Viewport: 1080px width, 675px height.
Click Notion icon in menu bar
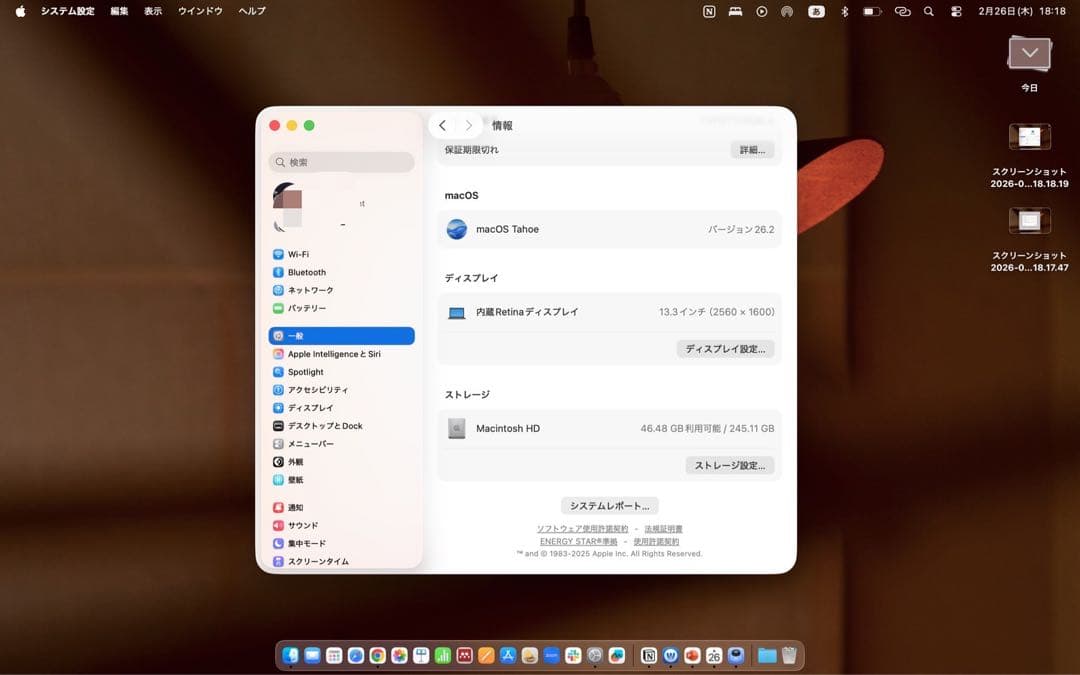[x=709, y=11]
